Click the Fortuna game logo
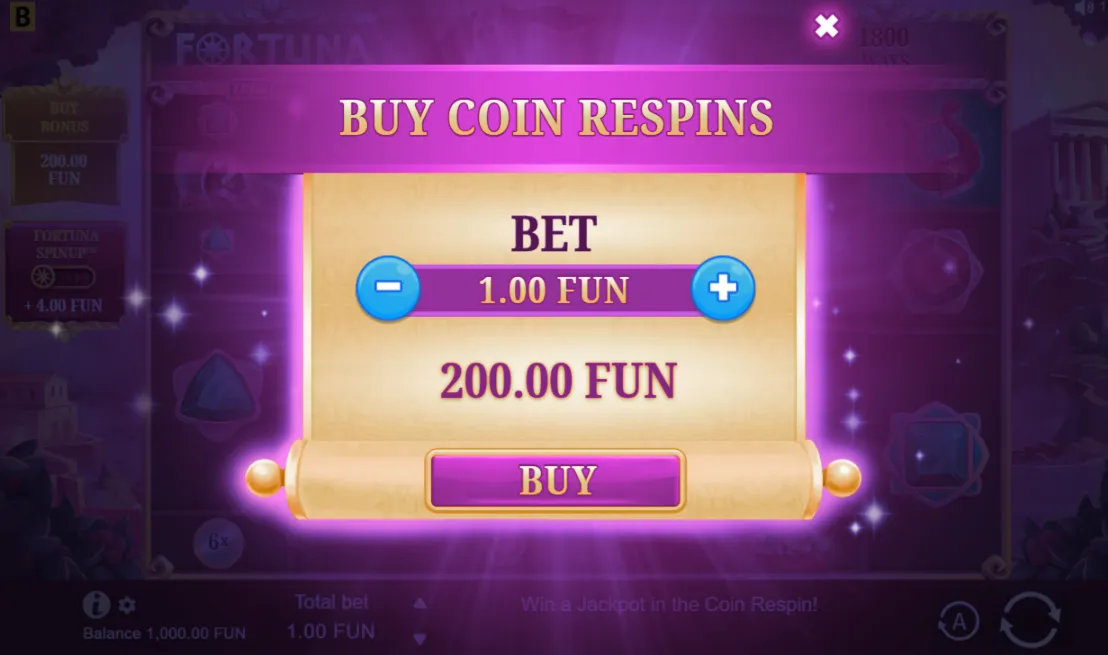The height and width of the screenshot is (655, 1108). coord(272,49)
